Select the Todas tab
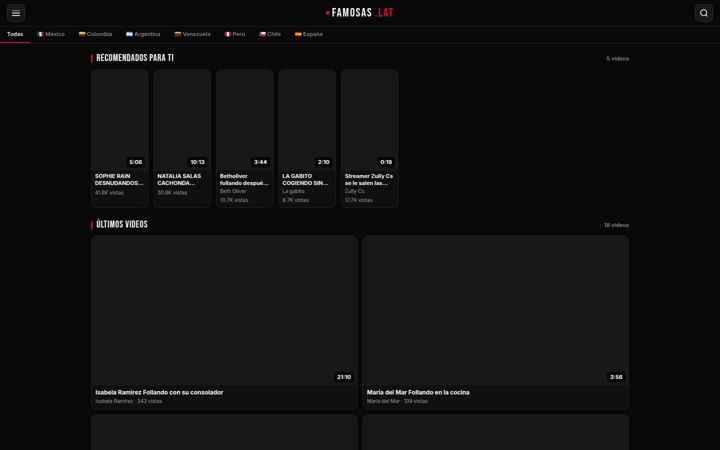The width and height of the screenshot is (720, 450). click(15, 34)
